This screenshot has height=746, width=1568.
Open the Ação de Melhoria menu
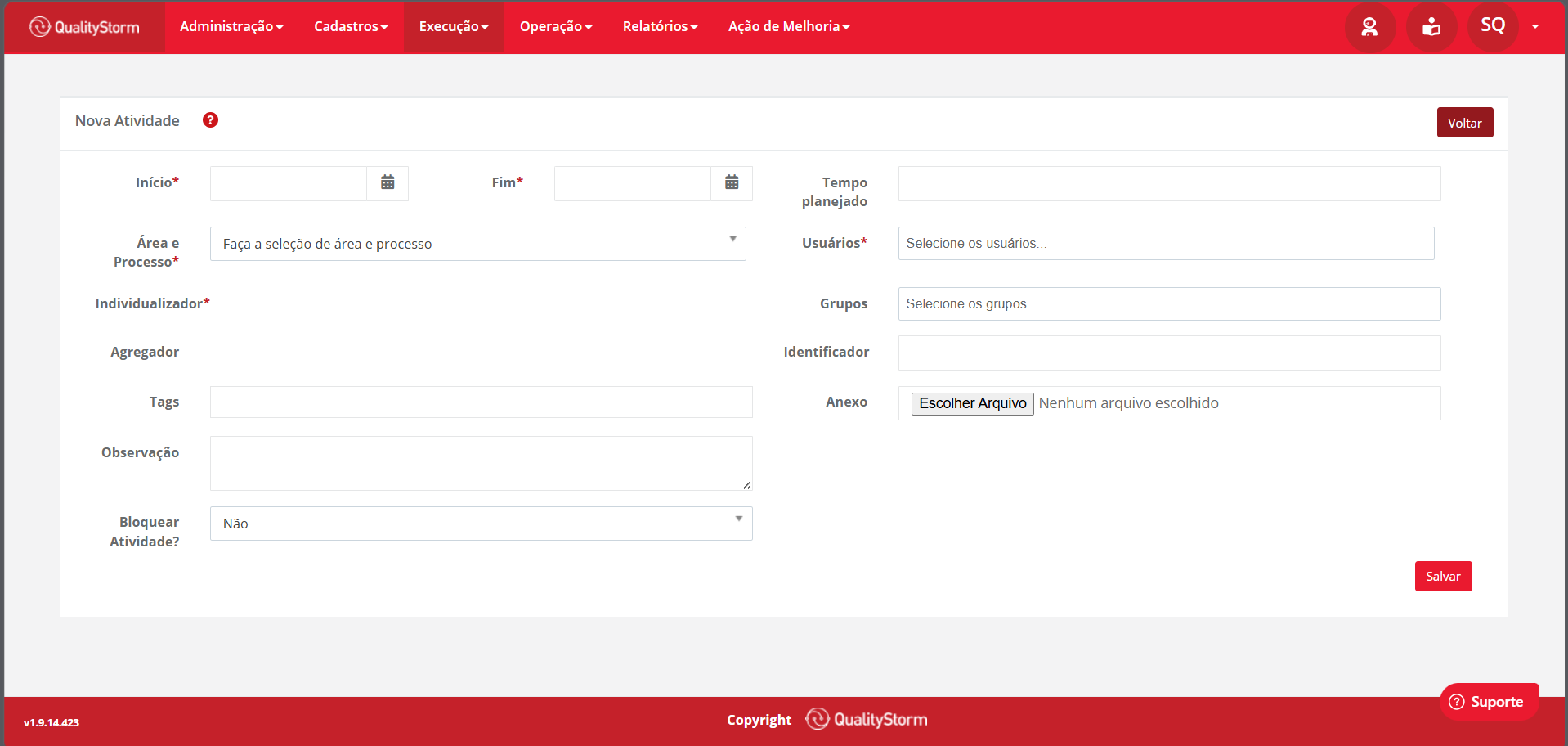(789, 26)
